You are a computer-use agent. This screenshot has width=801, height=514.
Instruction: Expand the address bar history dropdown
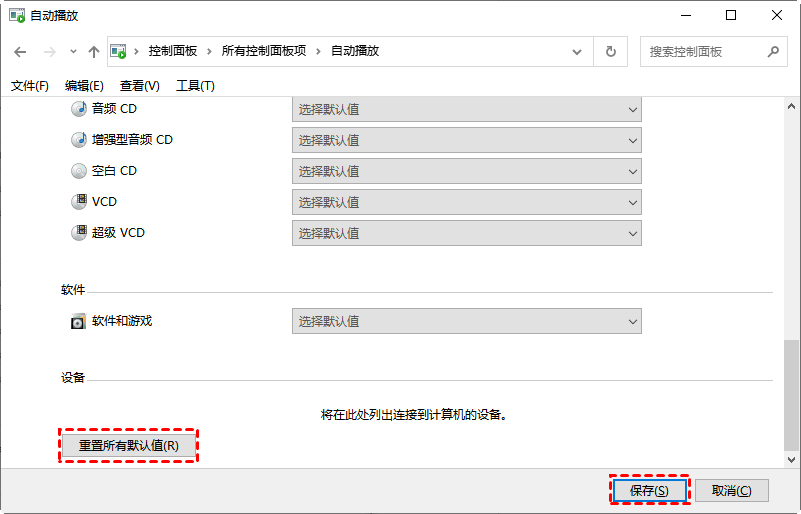(x=579, y=52)
